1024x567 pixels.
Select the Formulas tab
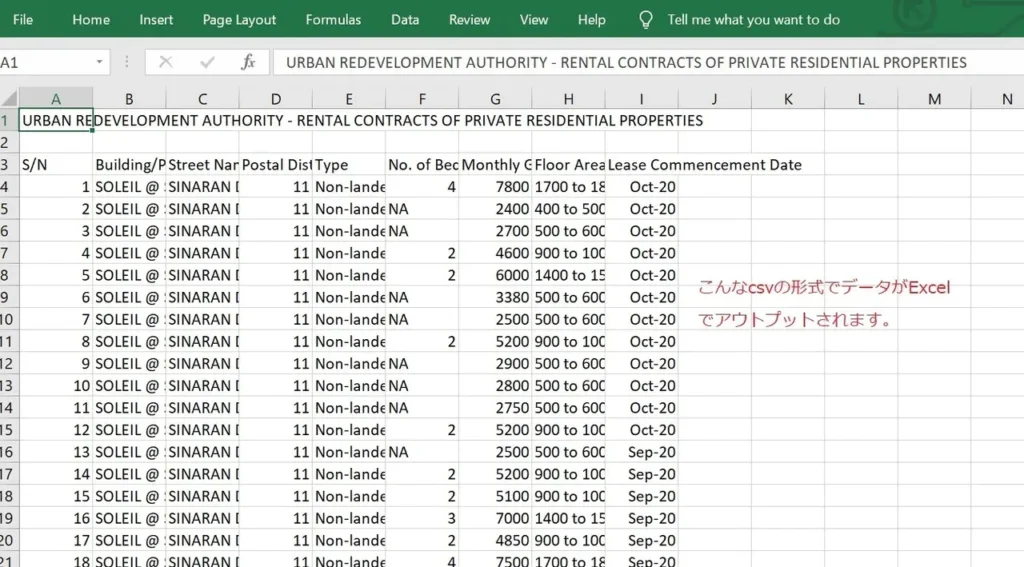coord(333,20)
